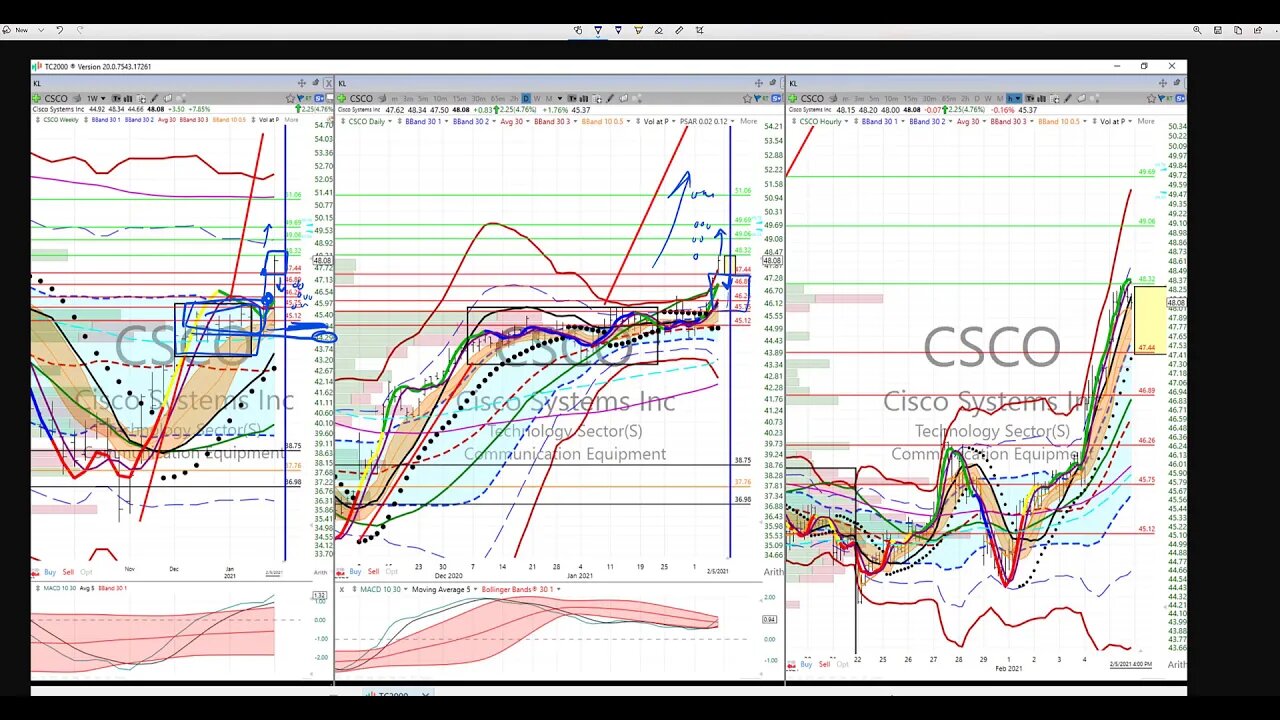Open CSCO Weekly plot dropdown
This screenshot has width=1280, height=720.
tap(61, 120)
